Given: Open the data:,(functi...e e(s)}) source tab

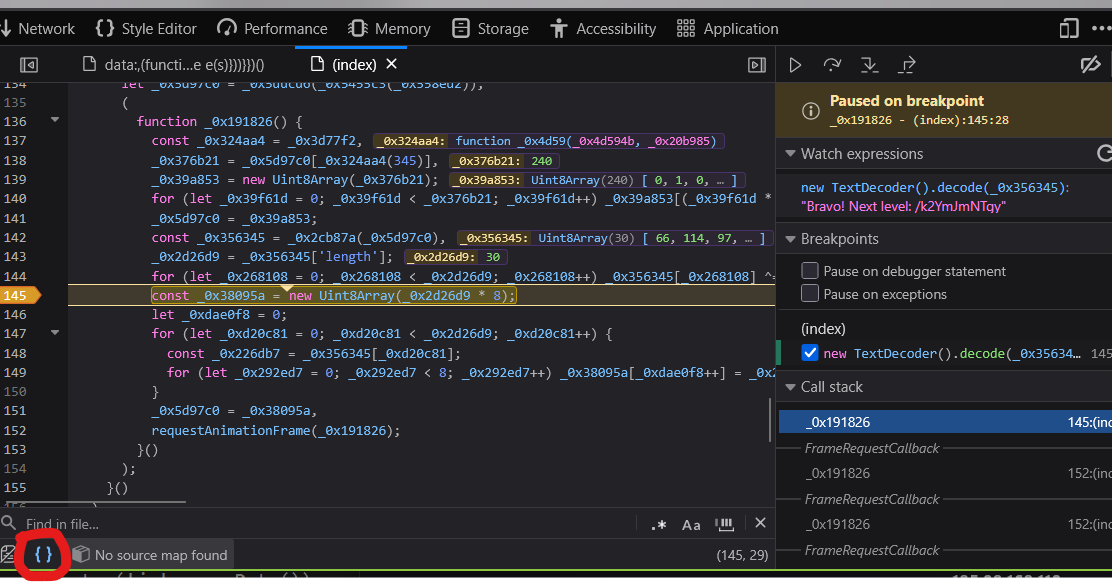Looking at the screenshot, I should click(x=174, y=65).
